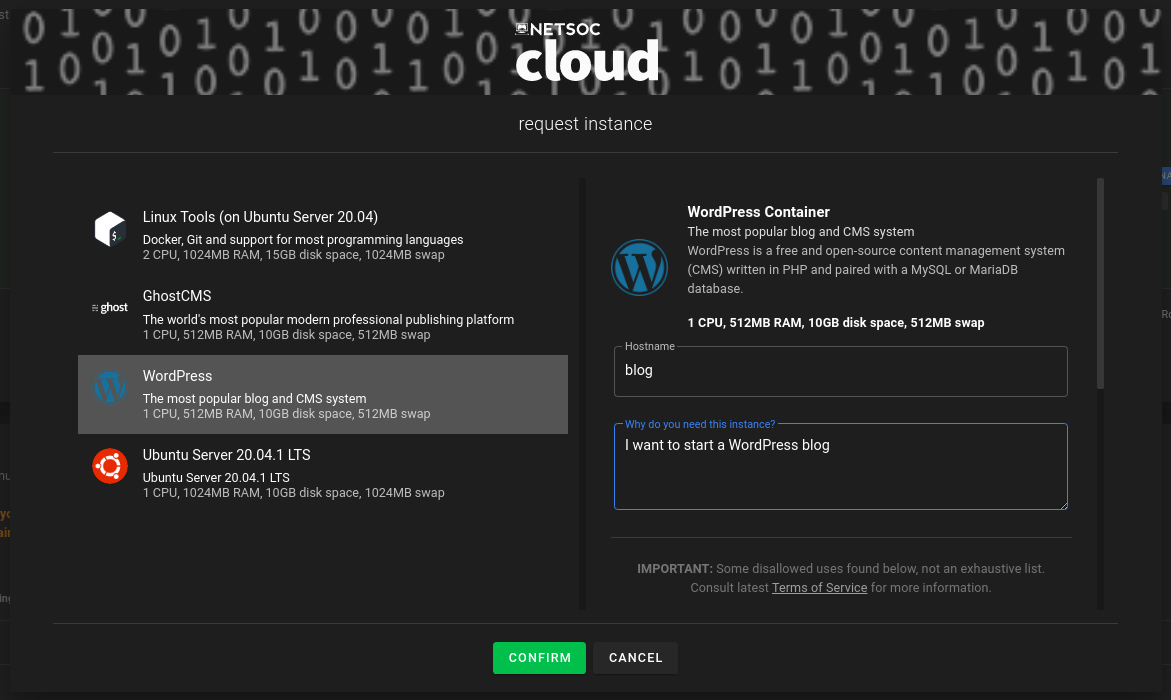Focus the 'Why do you need this instance?' textarea
Image resolution: width=1171 pixels, height=700 pixels.
pos(840,466)
